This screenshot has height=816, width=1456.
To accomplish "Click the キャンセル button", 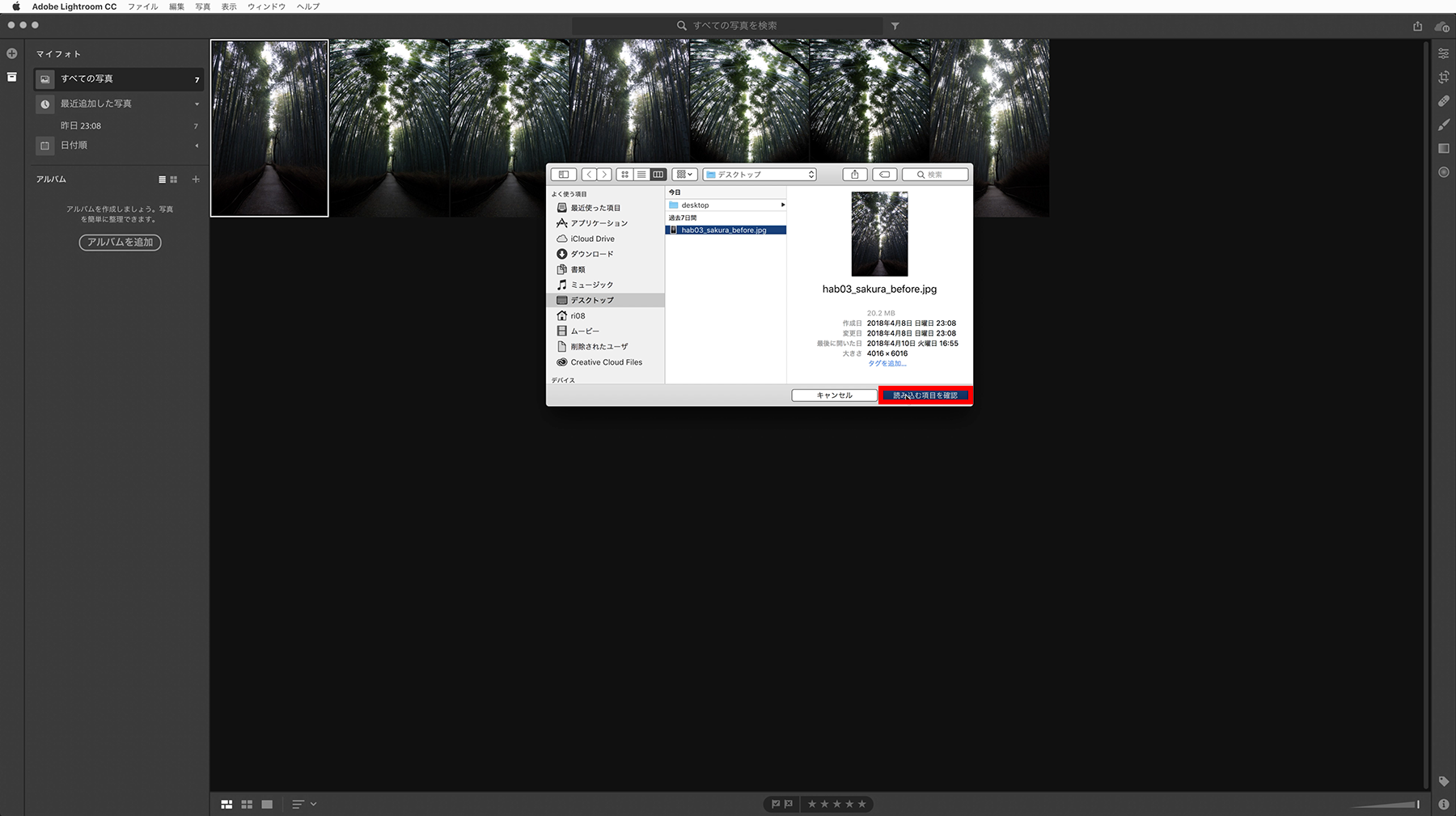I will click(834, 395).
